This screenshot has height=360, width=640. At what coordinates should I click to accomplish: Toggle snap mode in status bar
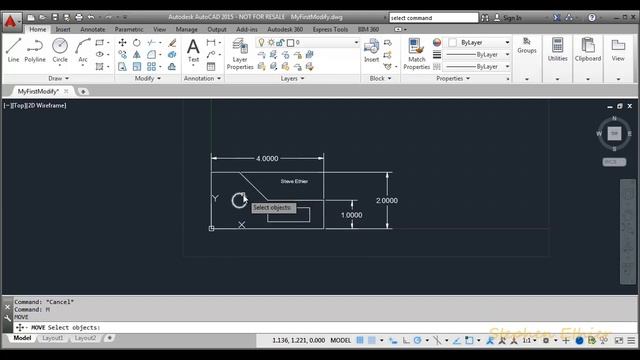[x=371, y=340]
